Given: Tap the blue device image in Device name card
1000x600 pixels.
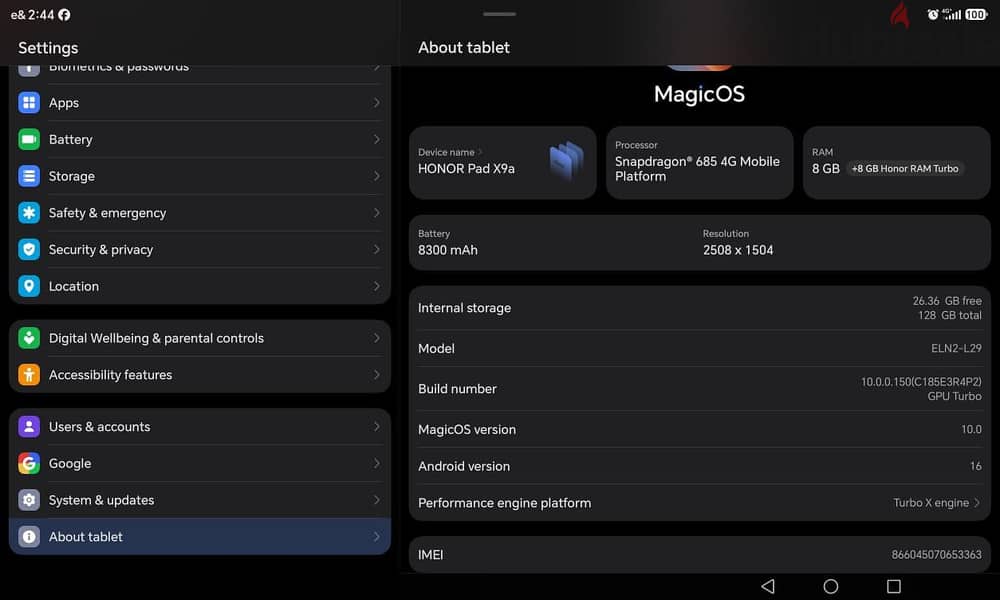Looking at the screenshot, I should click(566, 161).
